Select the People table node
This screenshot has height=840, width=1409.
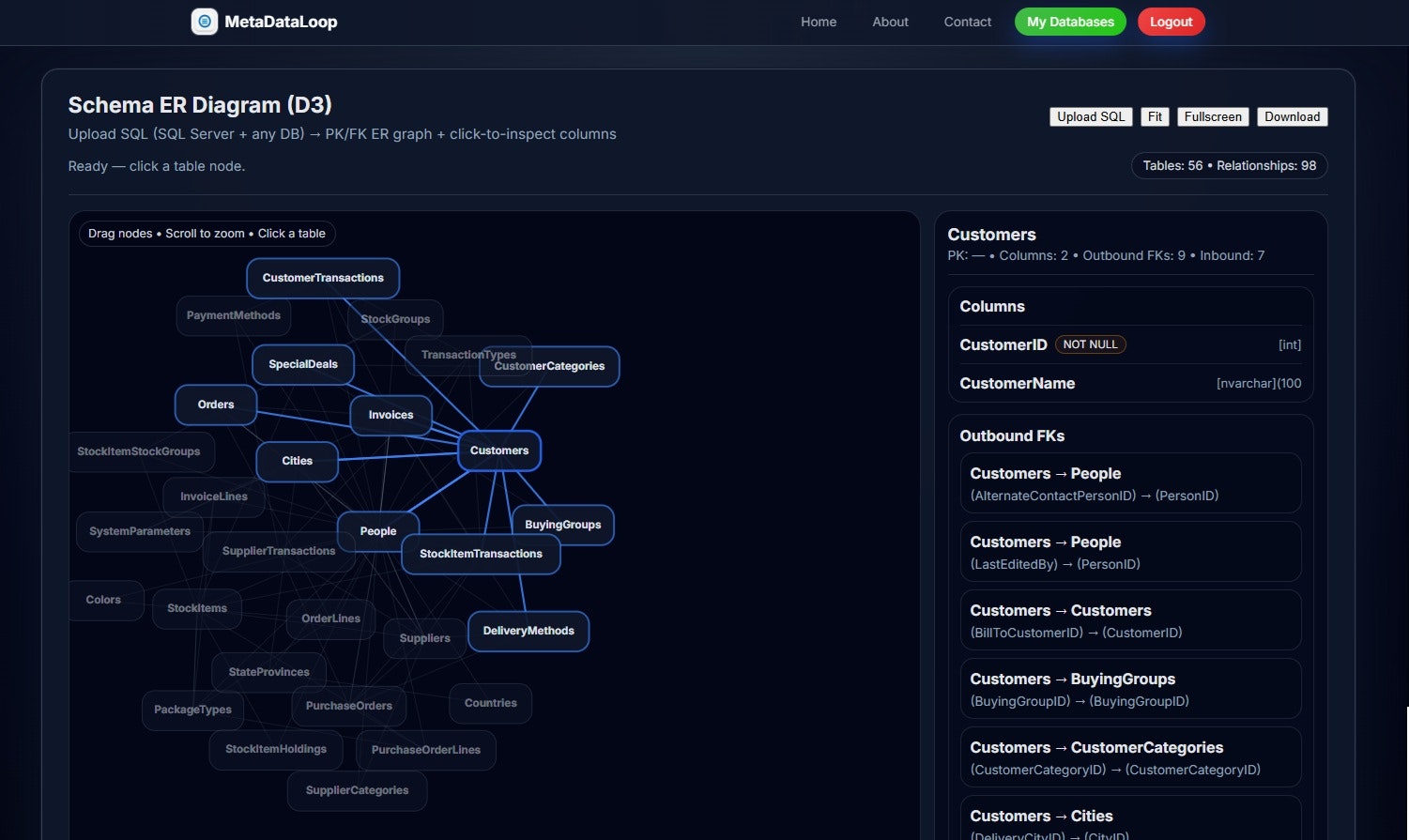378,531
